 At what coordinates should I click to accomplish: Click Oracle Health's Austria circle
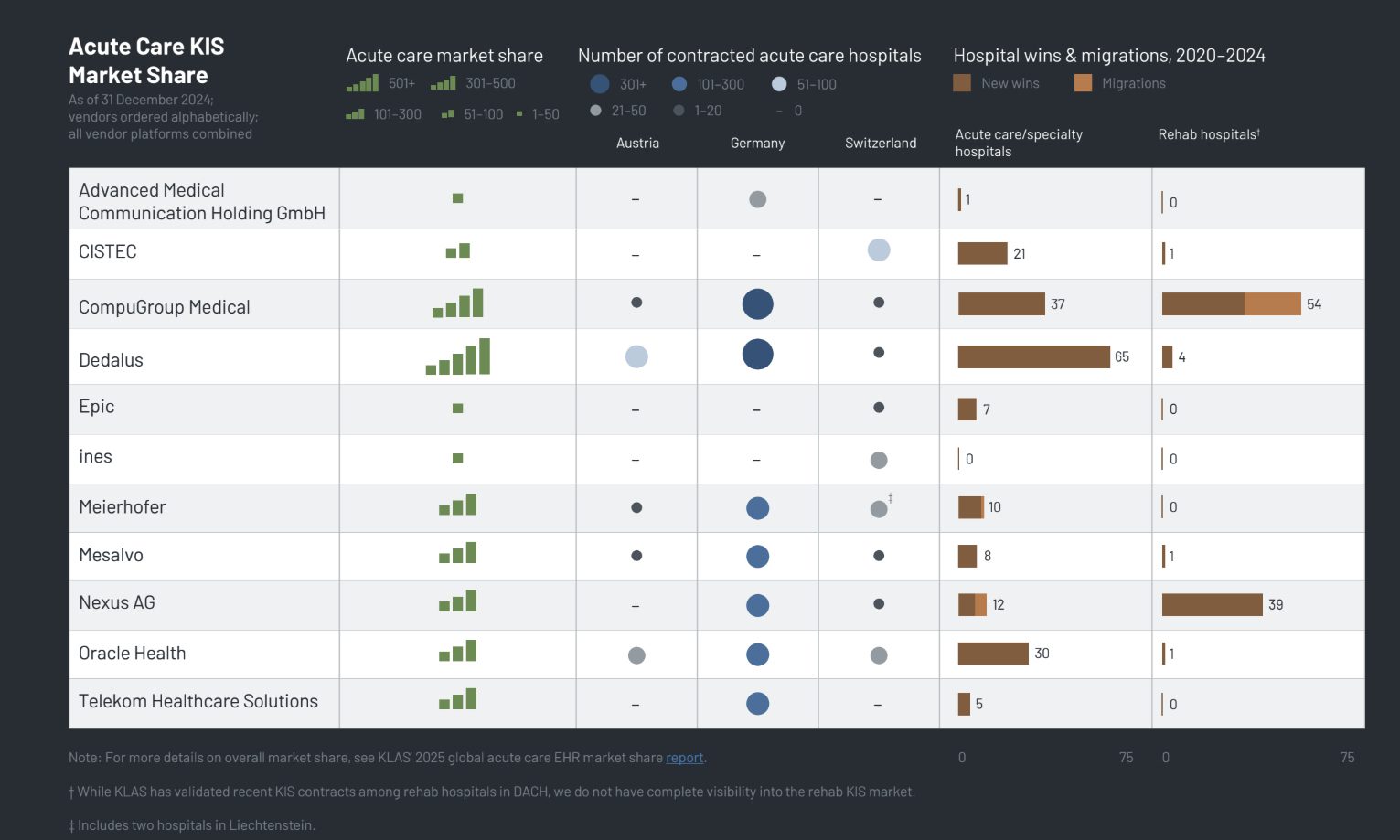click(x=636, y=655)
